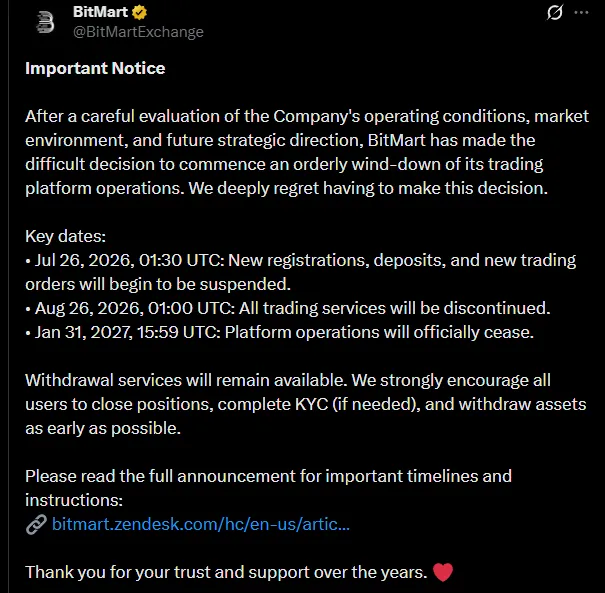Click the orderly wind-down paragraph text

[307, 152]
